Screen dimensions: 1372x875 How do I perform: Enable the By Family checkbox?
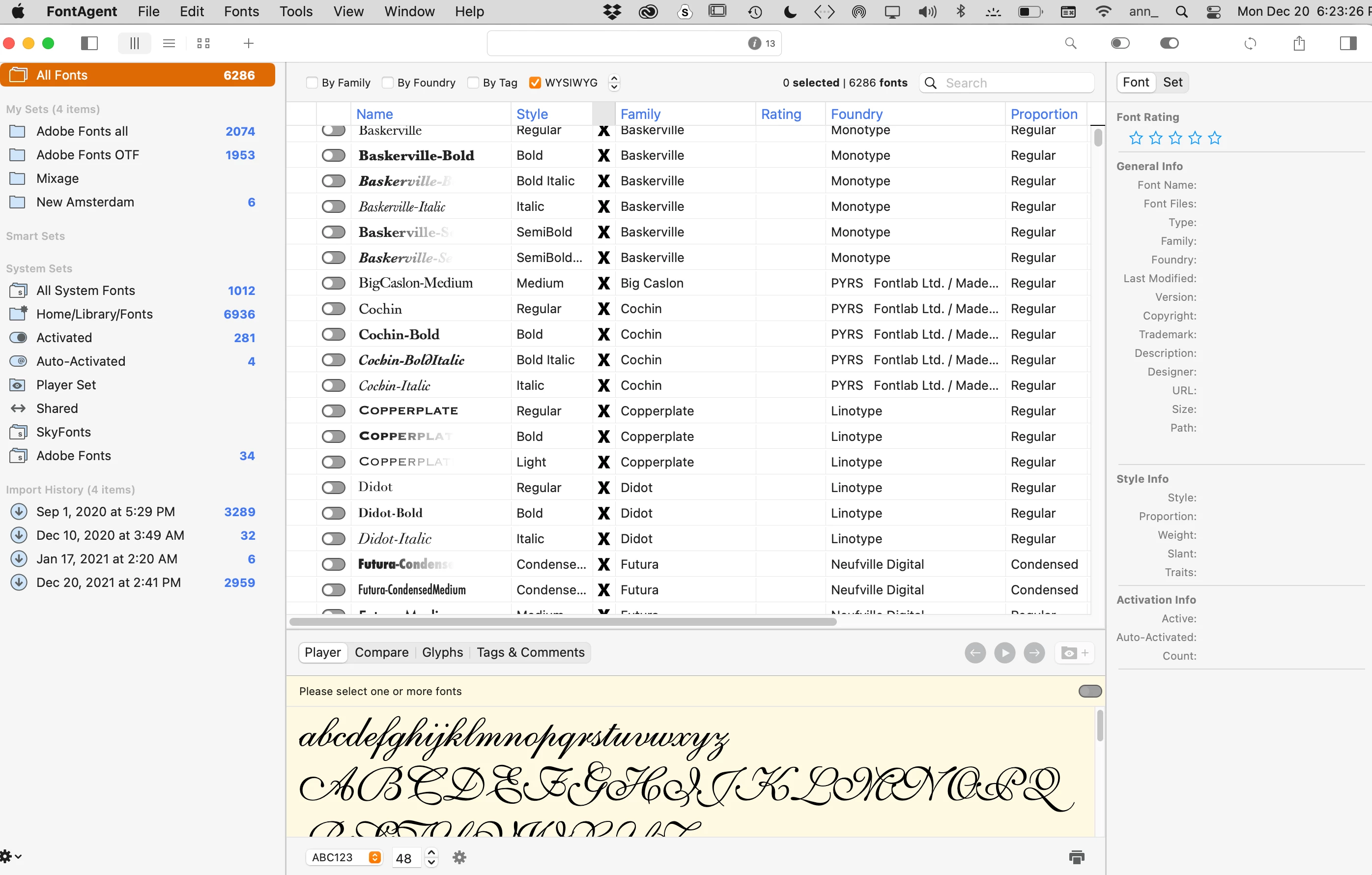coord(312,83)
